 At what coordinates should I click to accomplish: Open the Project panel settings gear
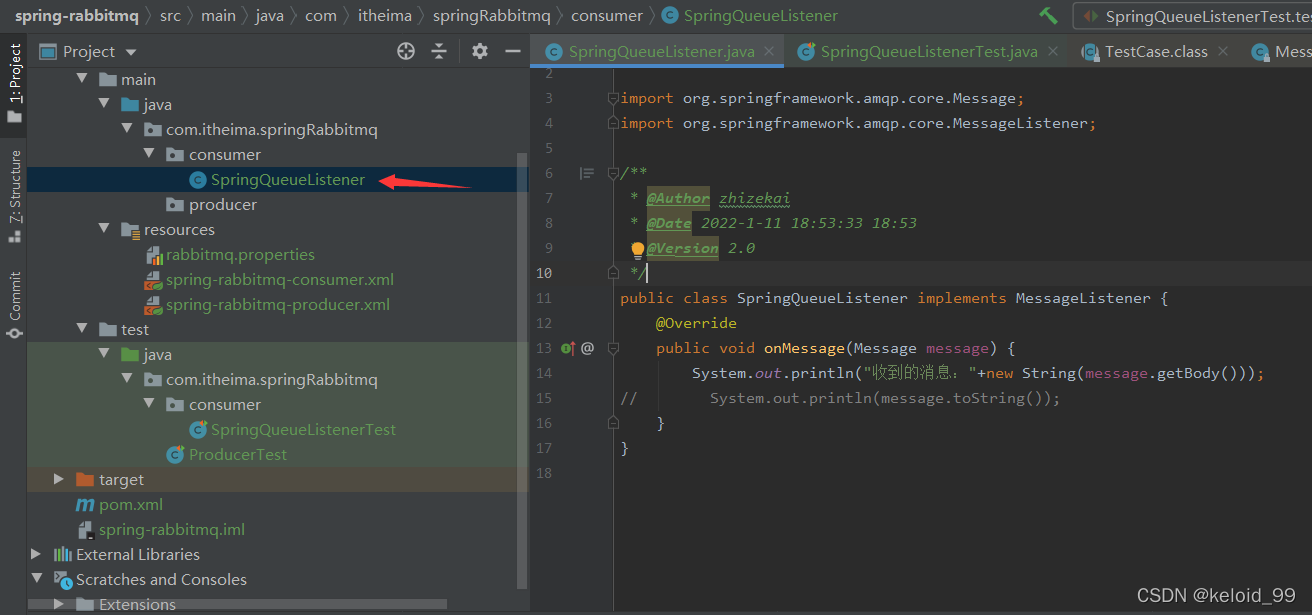pos(480,52)
